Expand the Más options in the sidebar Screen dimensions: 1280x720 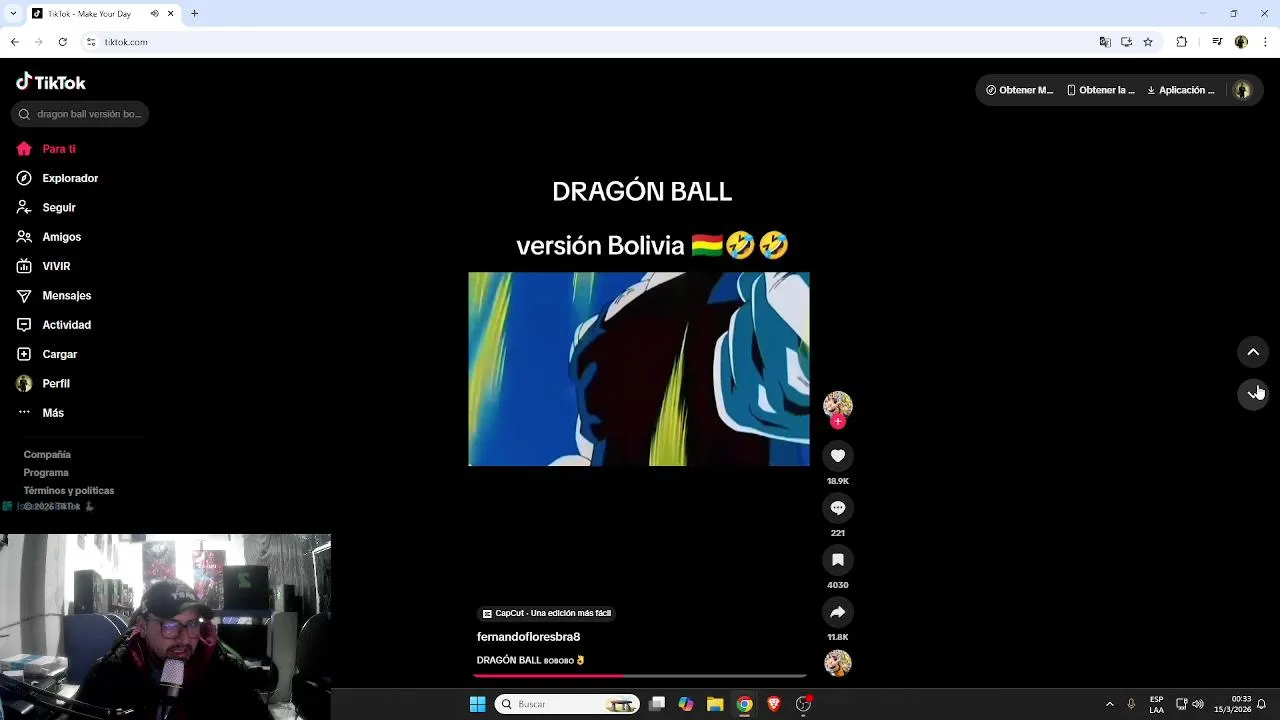click(41, 413)
